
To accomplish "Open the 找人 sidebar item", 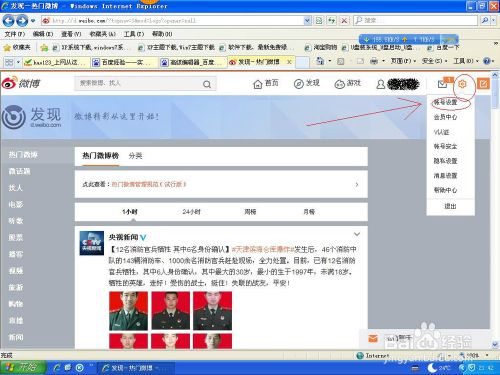I will tap(16, 188).
